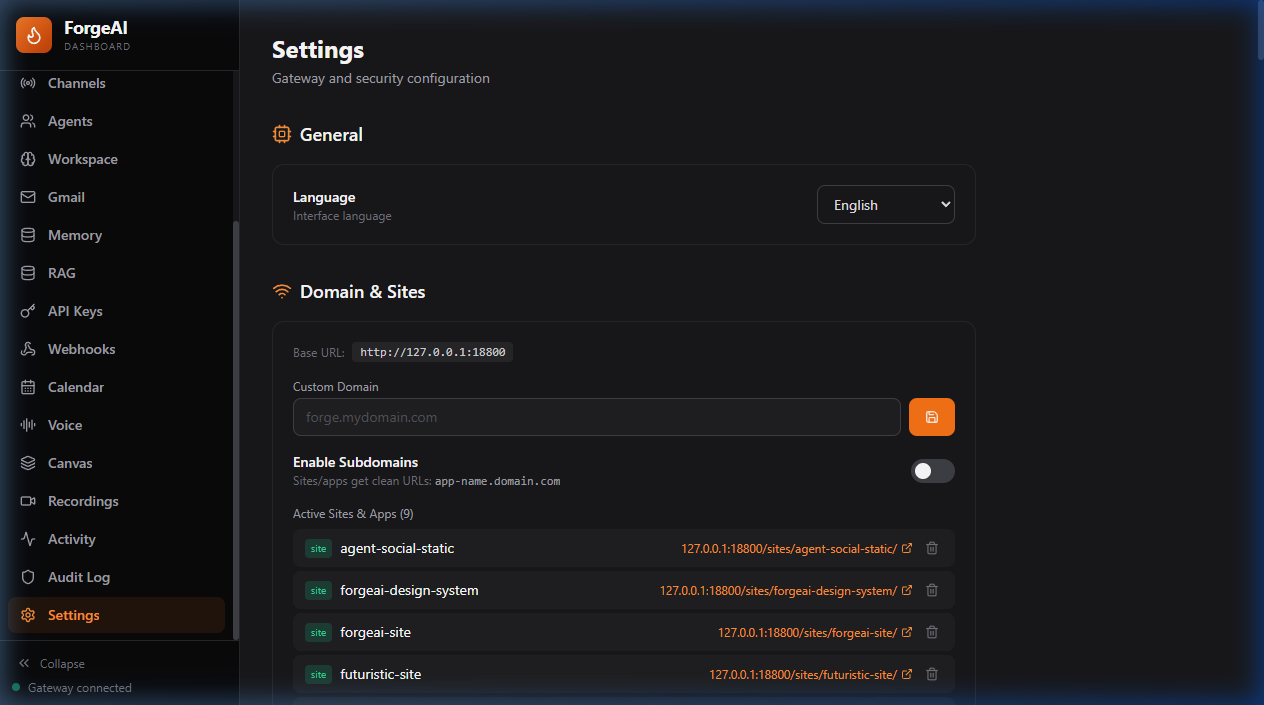1264x705 pixels.
Task: Click external link icon next to forgeai-design-system URL
Action: pos(907,590)
